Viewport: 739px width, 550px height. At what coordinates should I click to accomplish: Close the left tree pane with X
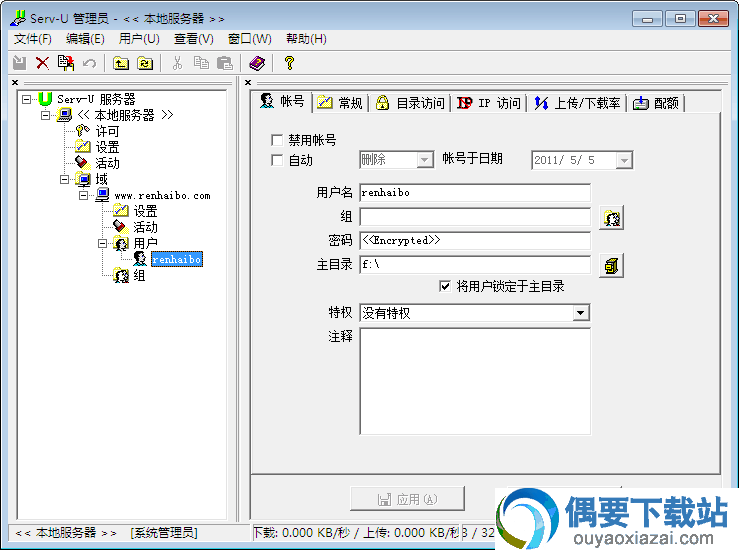click(x=15, y=82)
